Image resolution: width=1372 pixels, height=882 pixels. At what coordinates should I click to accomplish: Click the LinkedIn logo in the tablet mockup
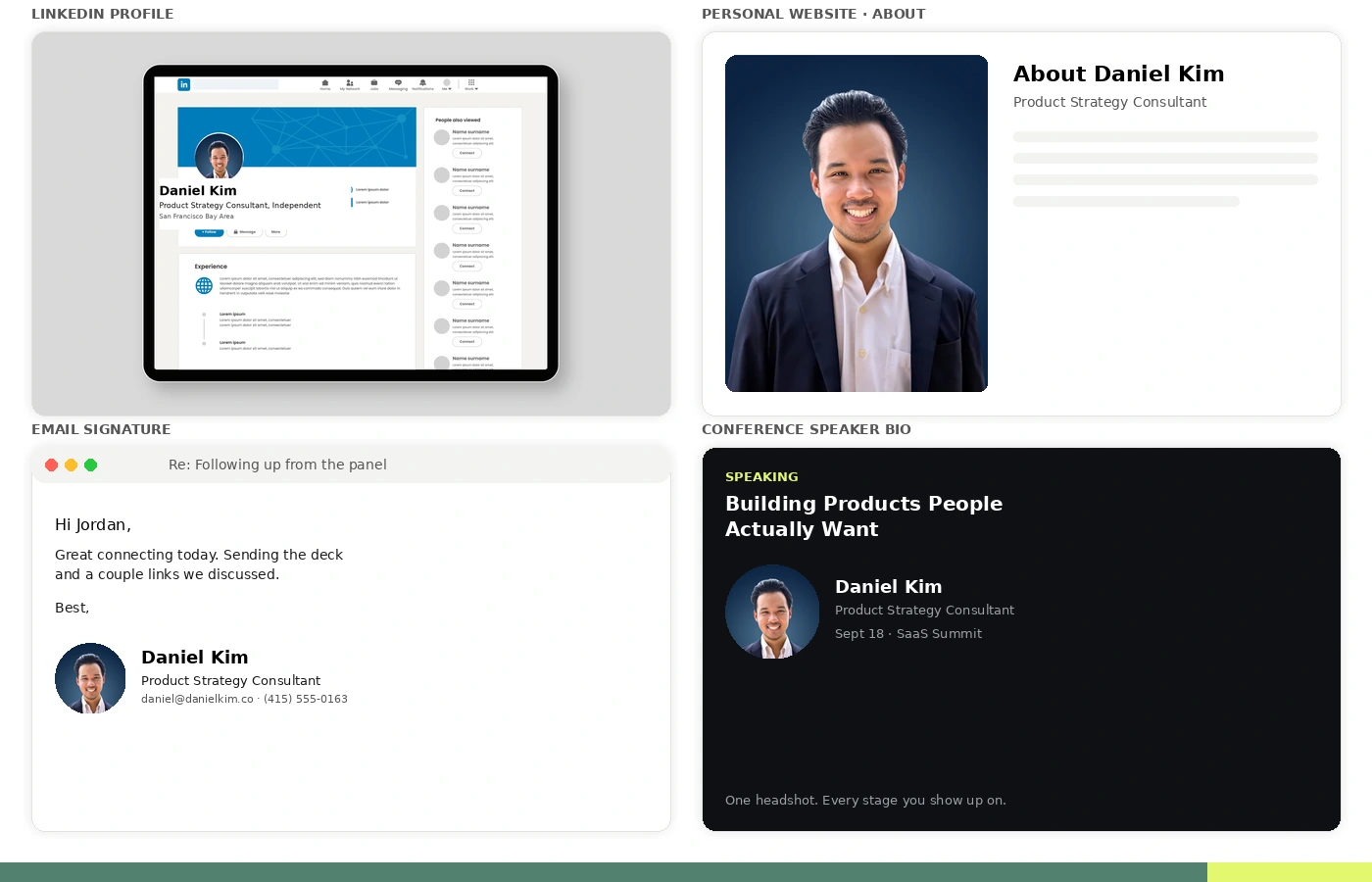(x=183, y=84)
